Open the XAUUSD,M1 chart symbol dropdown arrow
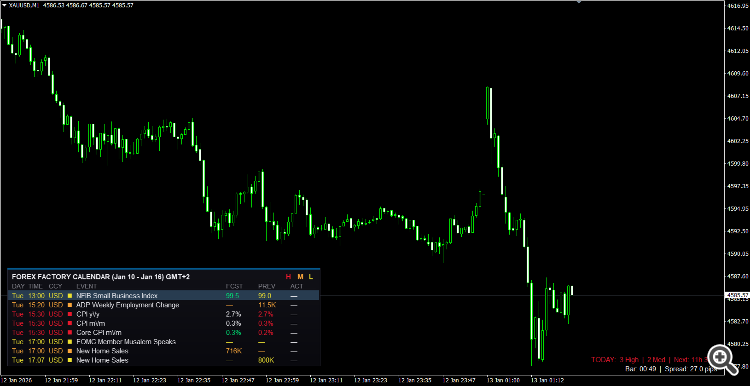Screen dimensions: 750x386 [4, 5]
